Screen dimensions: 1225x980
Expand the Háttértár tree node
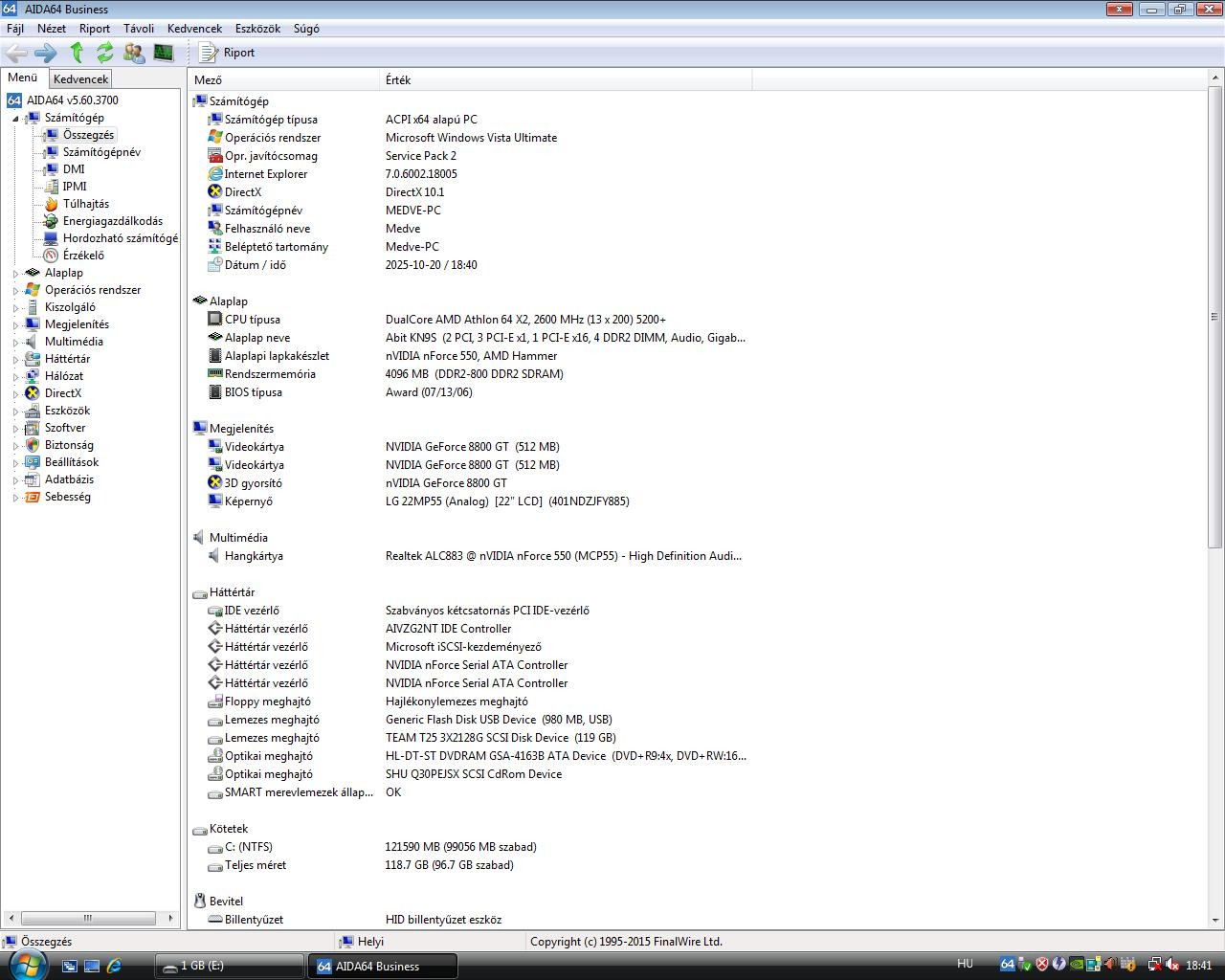tap(15, 359)
